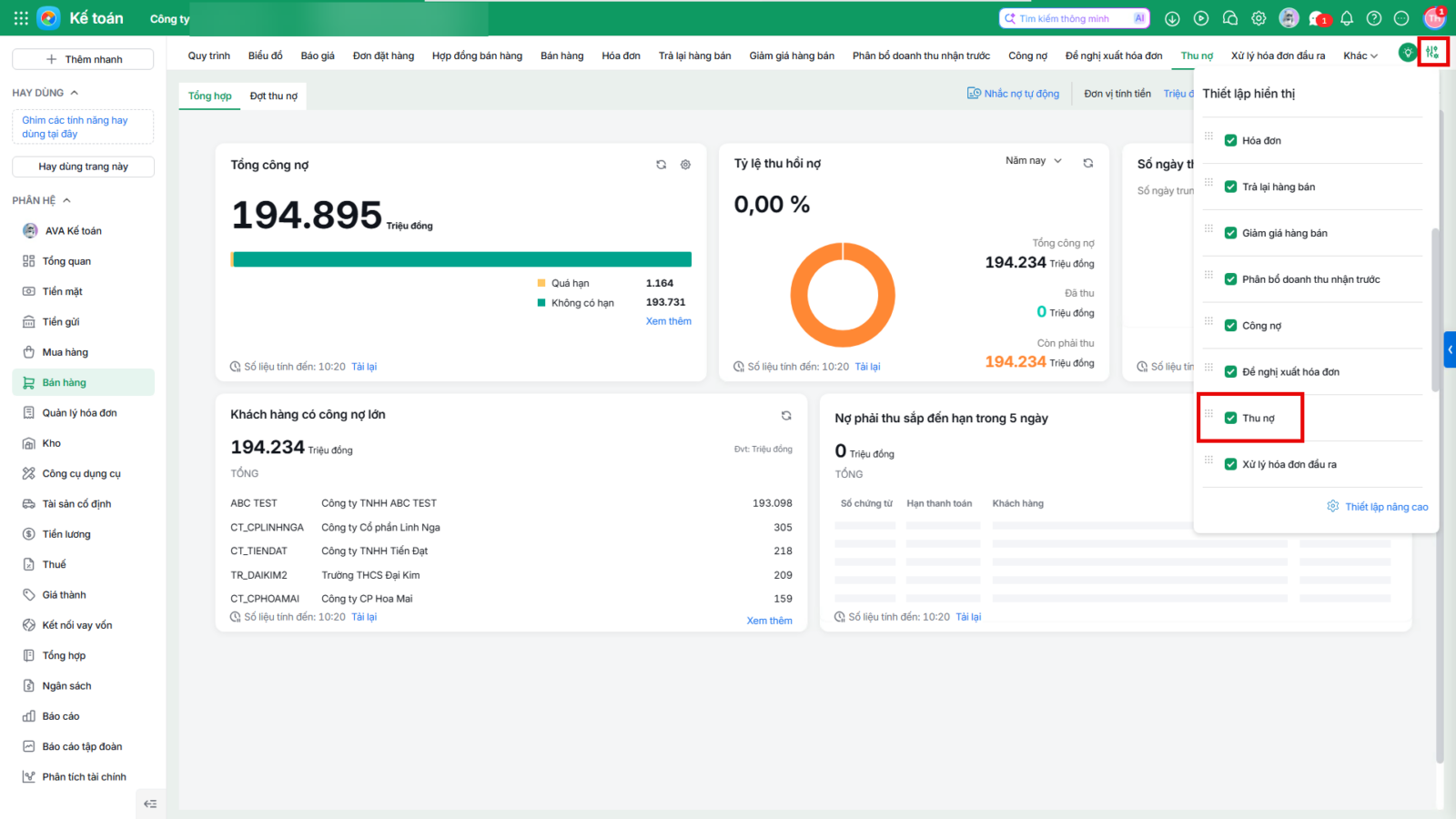Image resolution: width=1456 pixels, height=819 pixels.
Task: Go to Báo giá menu
Action: pos(318,56)
